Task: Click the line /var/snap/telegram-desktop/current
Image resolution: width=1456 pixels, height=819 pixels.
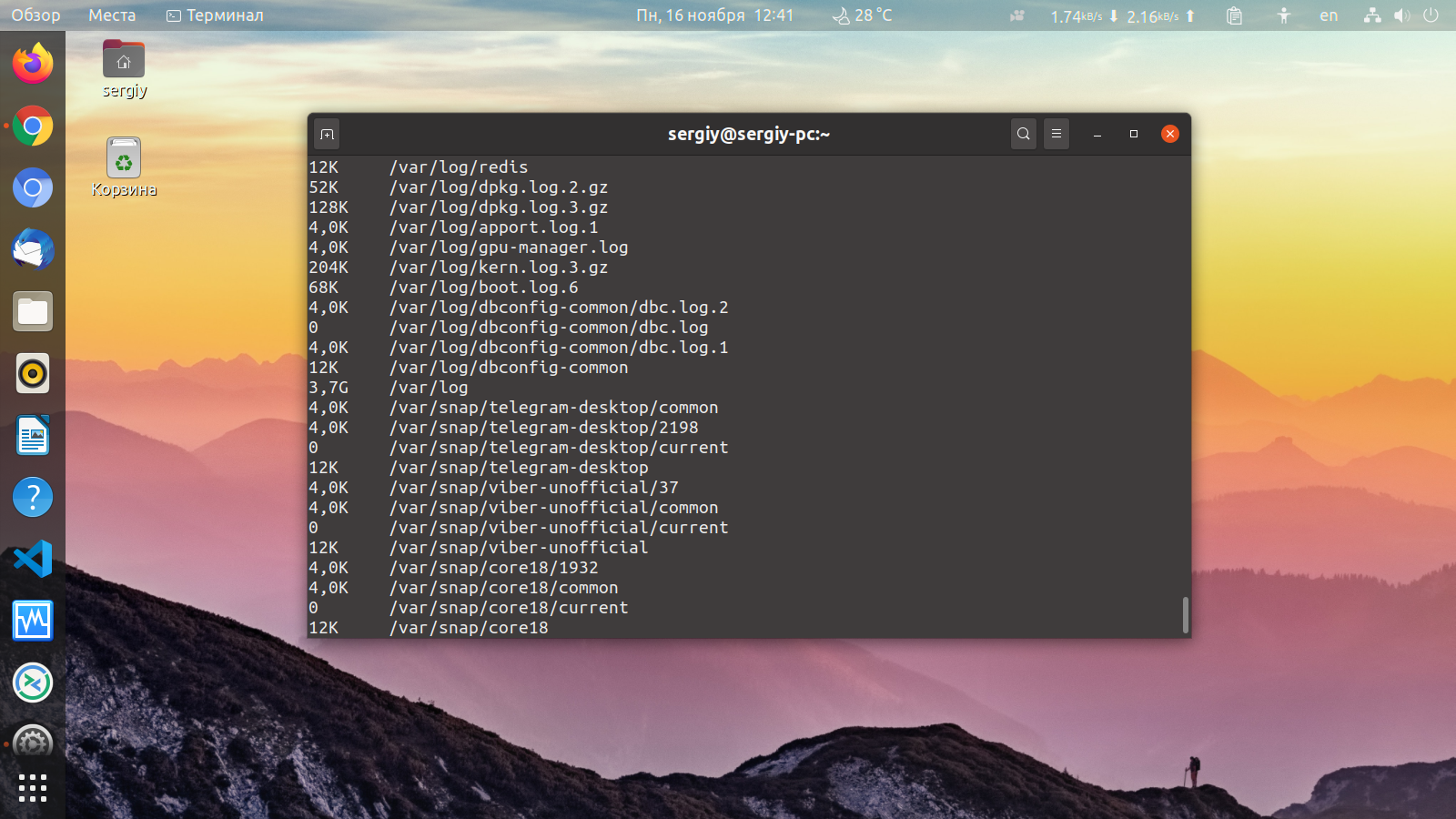Action: pyautogui.click(x=559, y=448)
